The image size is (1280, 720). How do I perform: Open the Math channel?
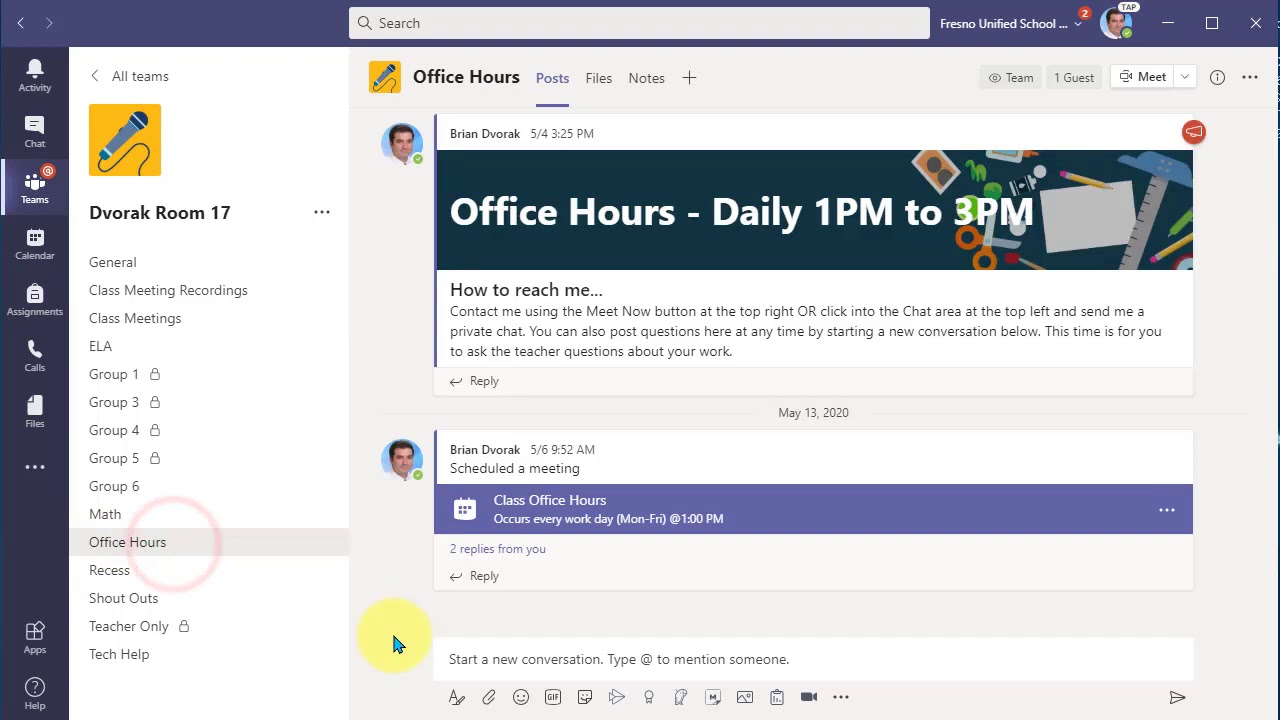point(105,514)
